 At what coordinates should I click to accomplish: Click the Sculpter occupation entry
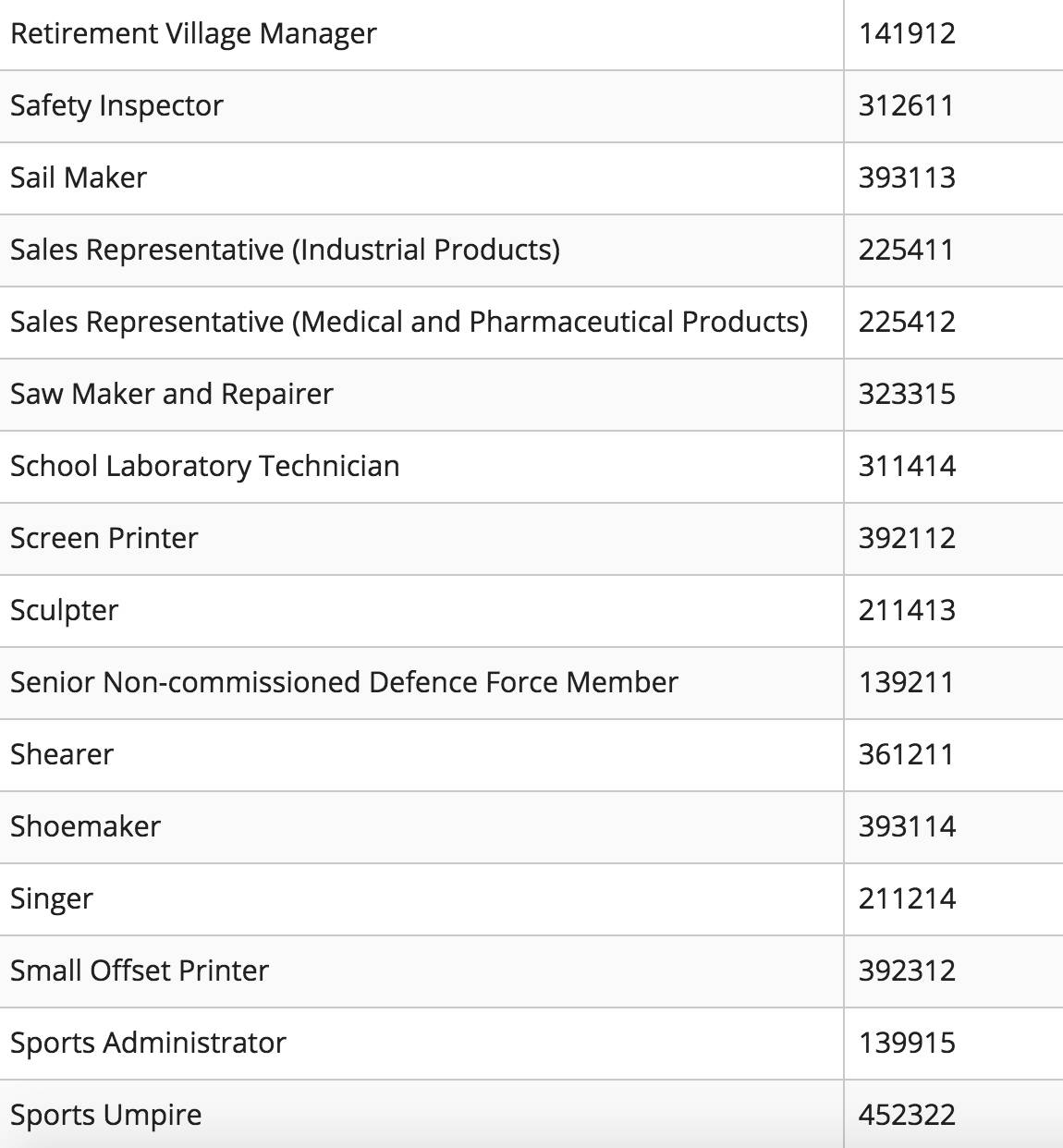click(x=64, y=610)
